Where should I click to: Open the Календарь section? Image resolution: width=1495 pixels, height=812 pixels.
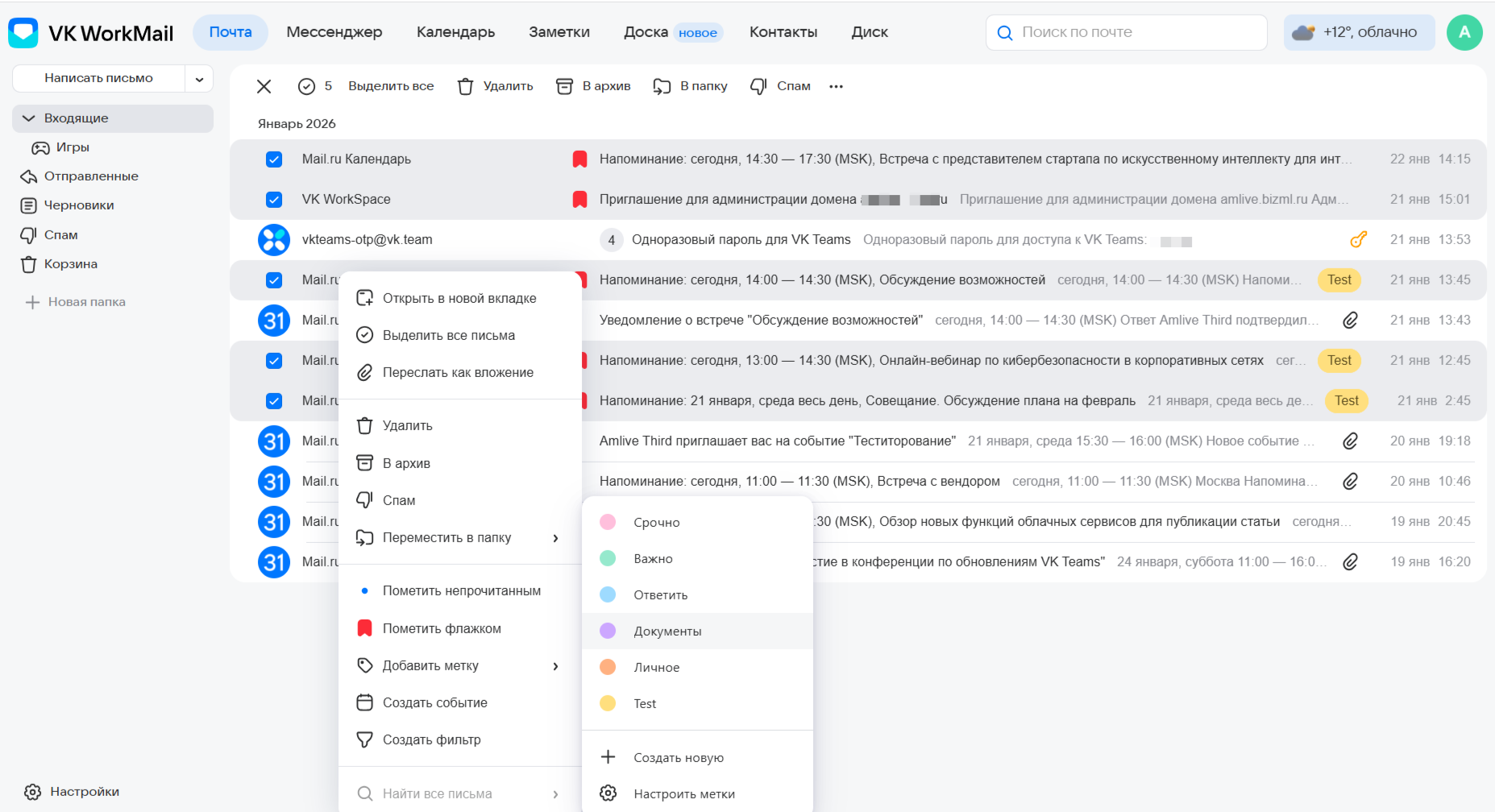tap(456, 32)
